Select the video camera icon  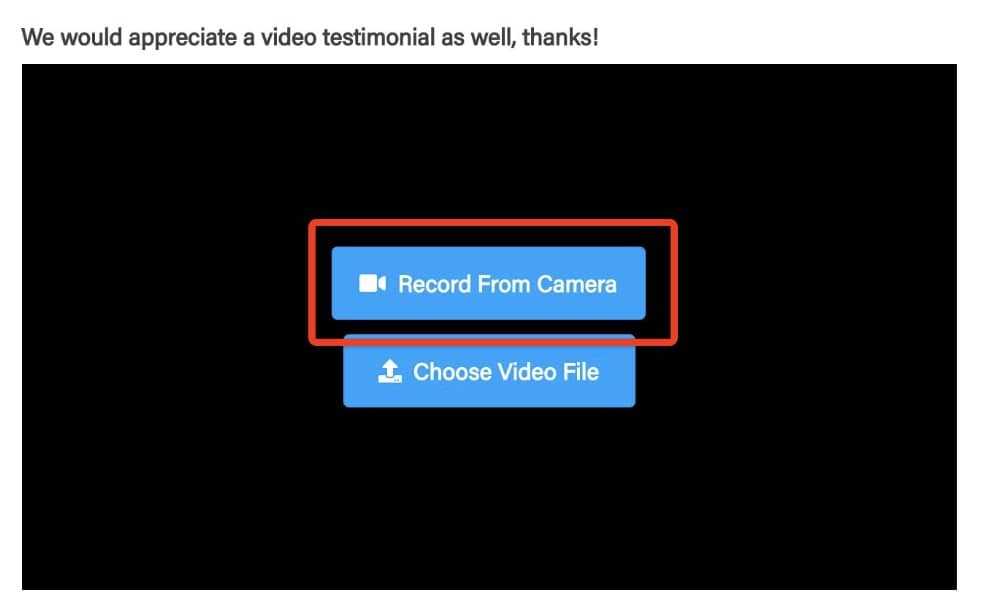(372, 283)
